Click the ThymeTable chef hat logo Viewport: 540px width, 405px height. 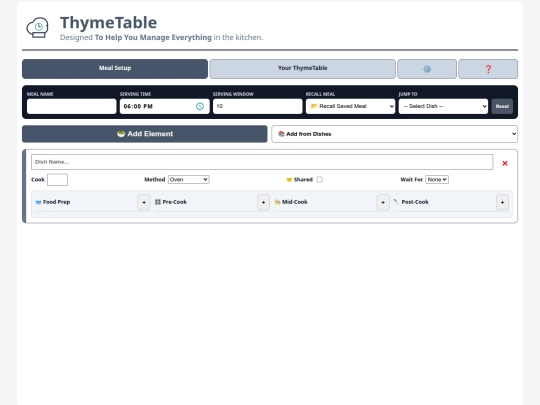[x=37, y=28]
